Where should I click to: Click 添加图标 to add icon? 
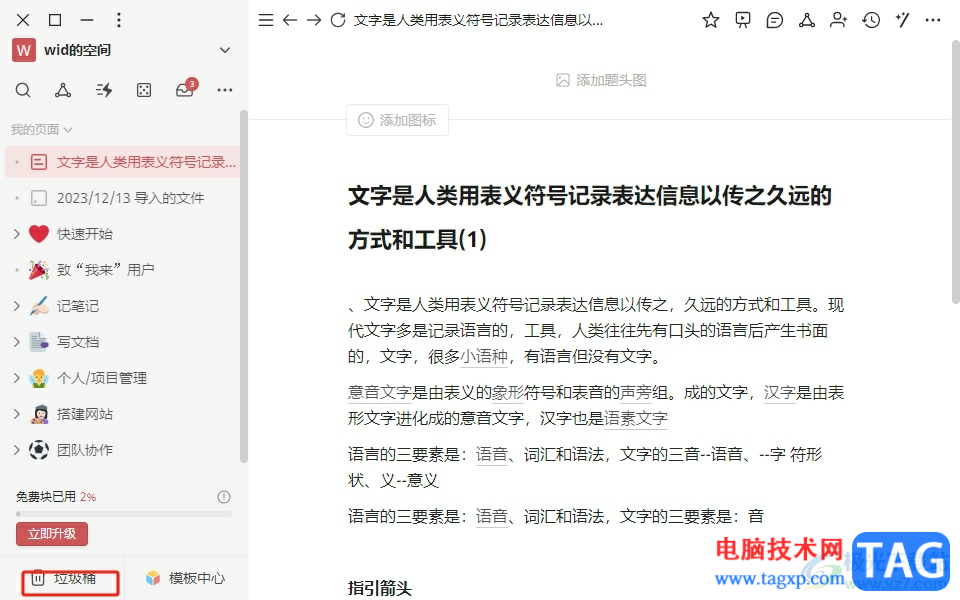pyautogui.click(x=397, y=120)
